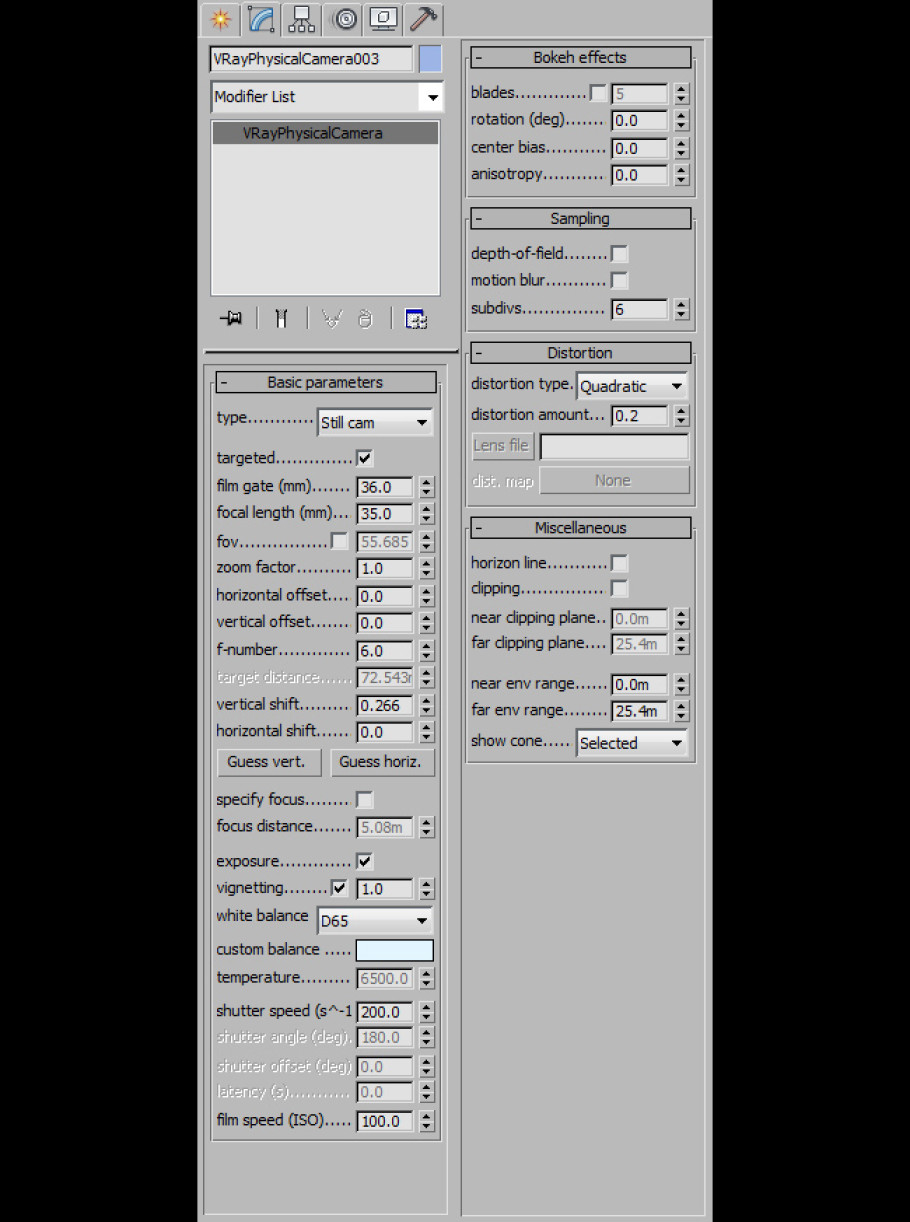Collapse the Distortion rollout
910x1222 pixels.
[x=580, y=352]
